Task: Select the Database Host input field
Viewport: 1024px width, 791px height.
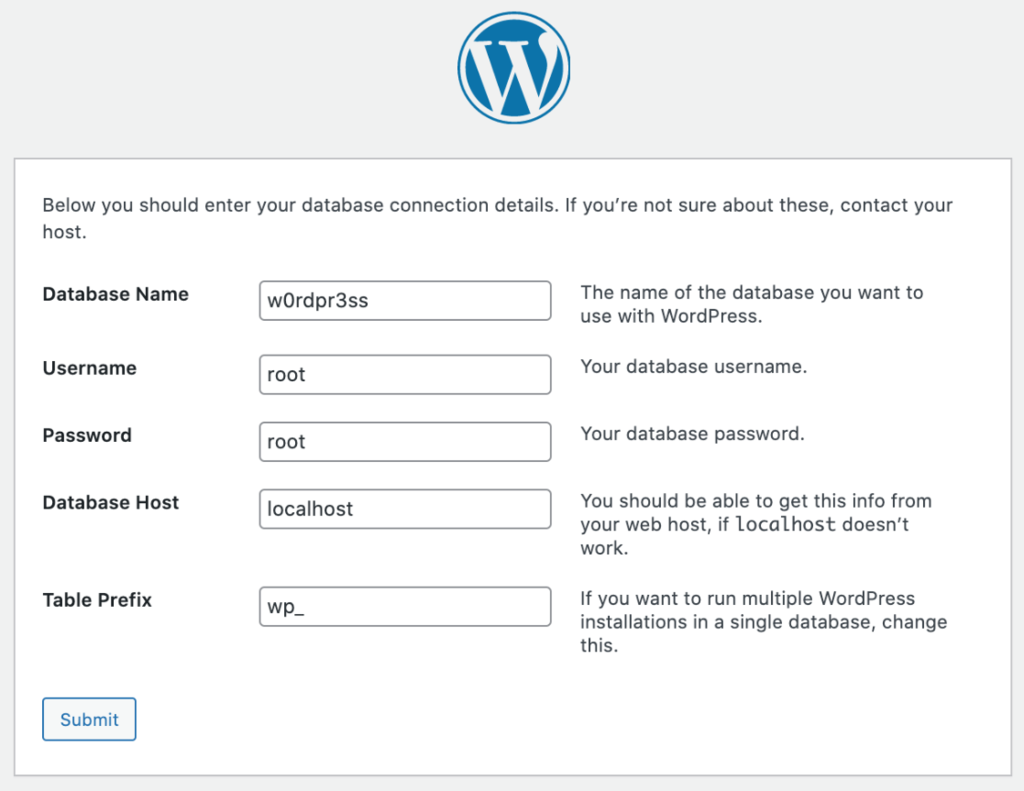Action: 405,508
